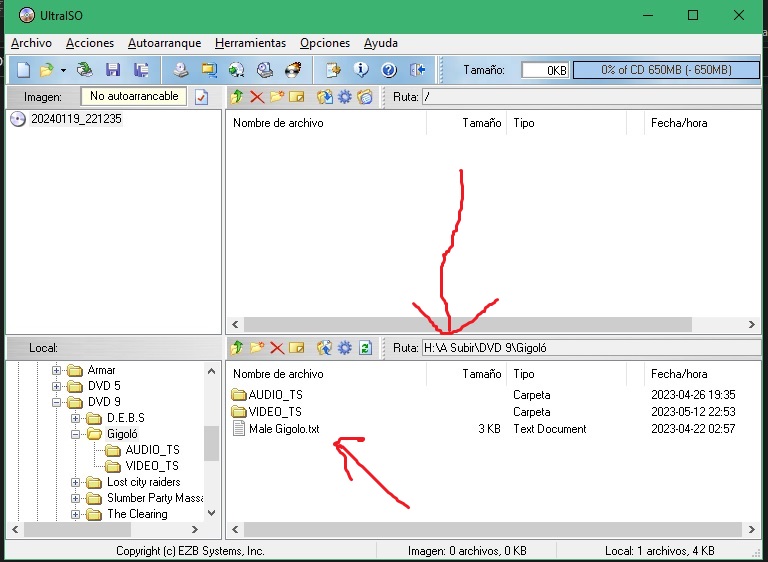Click the red X delete icon beside image Ruta
This screenshot has width=768, height=562.
point(257,97)
